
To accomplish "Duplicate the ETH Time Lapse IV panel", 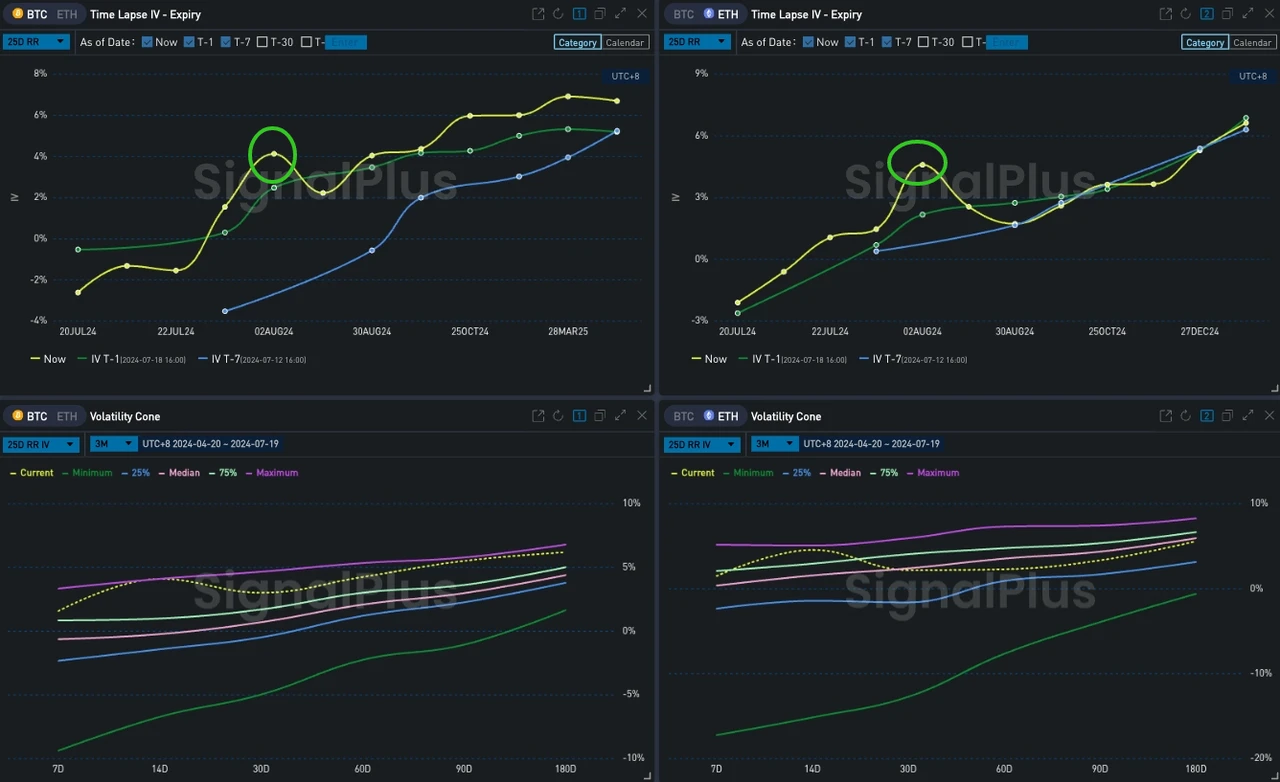I will (1227, 14).
